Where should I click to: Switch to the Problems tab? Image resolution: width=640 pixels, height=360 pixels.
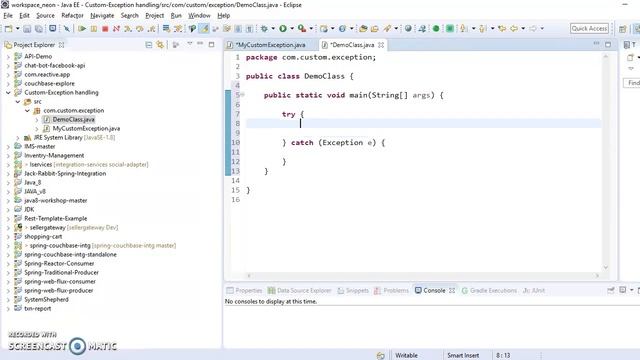[391, 291]
